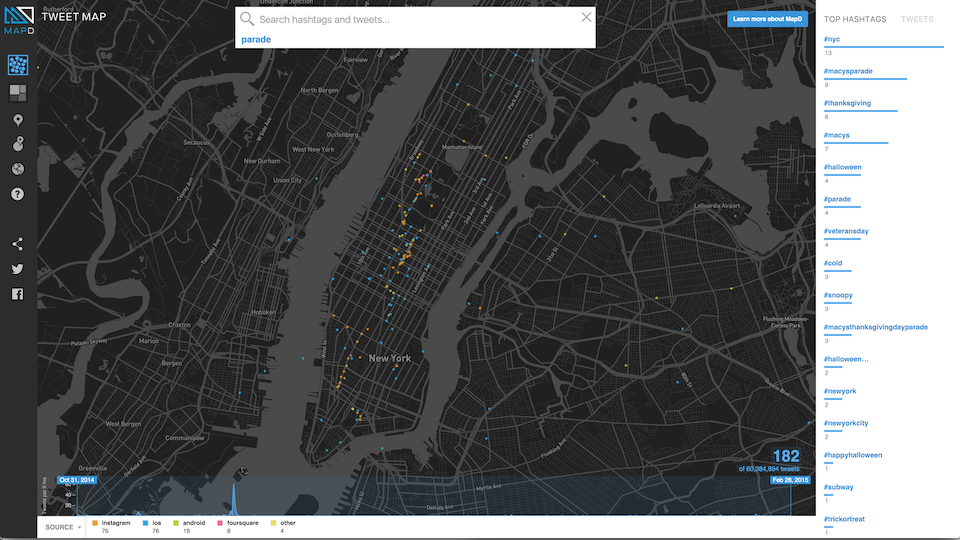The width and height of the screenshot is (960, 540).
Task: Click the foursquare pink color swatch
Action: (x=220, y=523)
